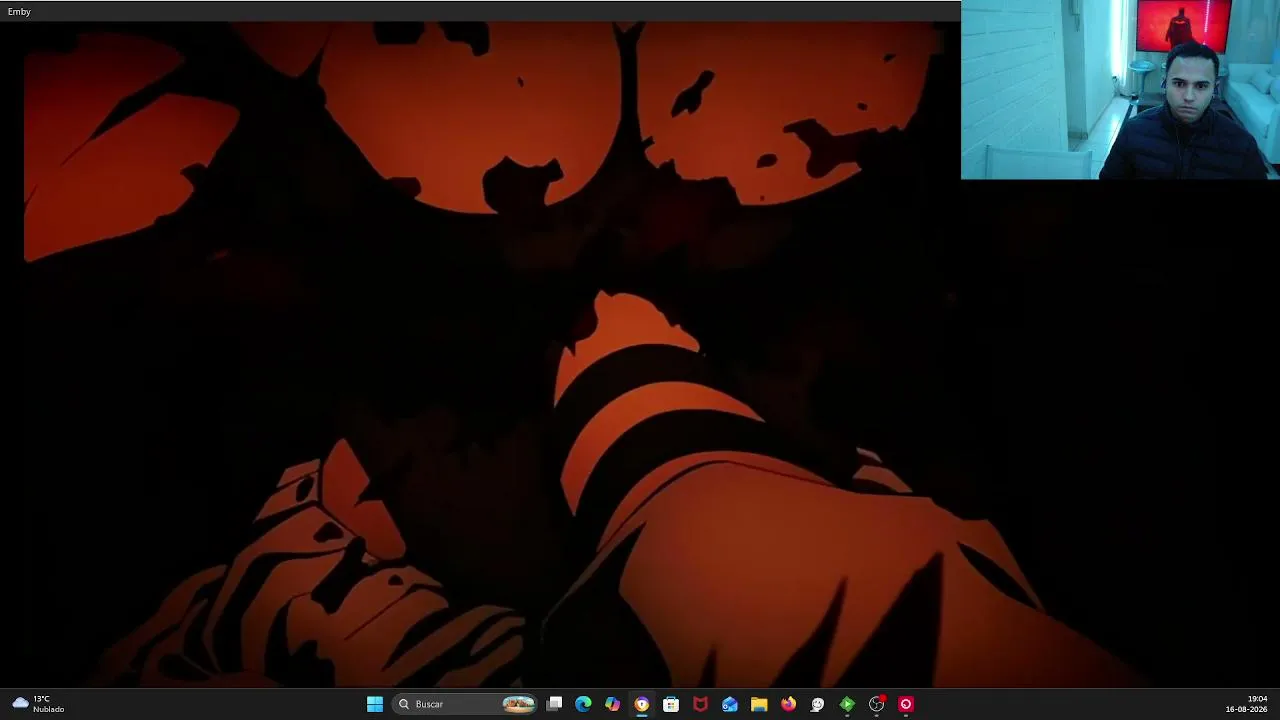Switch to the active purple-and-yellow keyhole taskbar app
The image size is (1280, 720).
[642, 704]
